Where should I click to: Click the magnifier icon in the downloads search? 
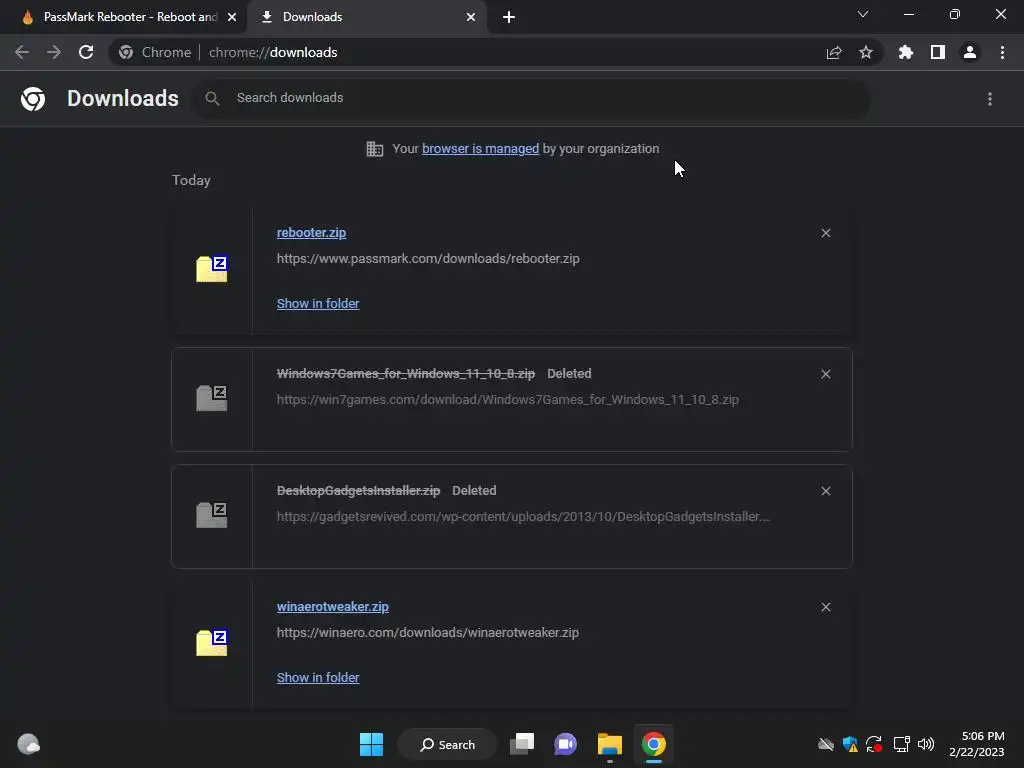(212, 98)
